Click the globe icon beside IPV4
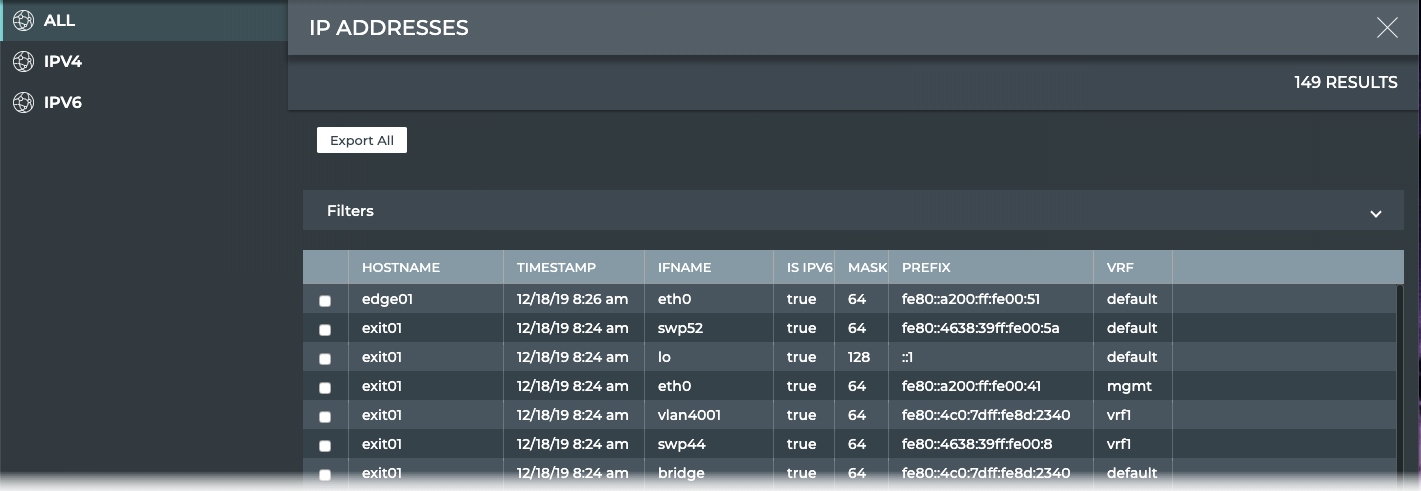This screenshot has height=491, width=1421. [x=23, y=62]
